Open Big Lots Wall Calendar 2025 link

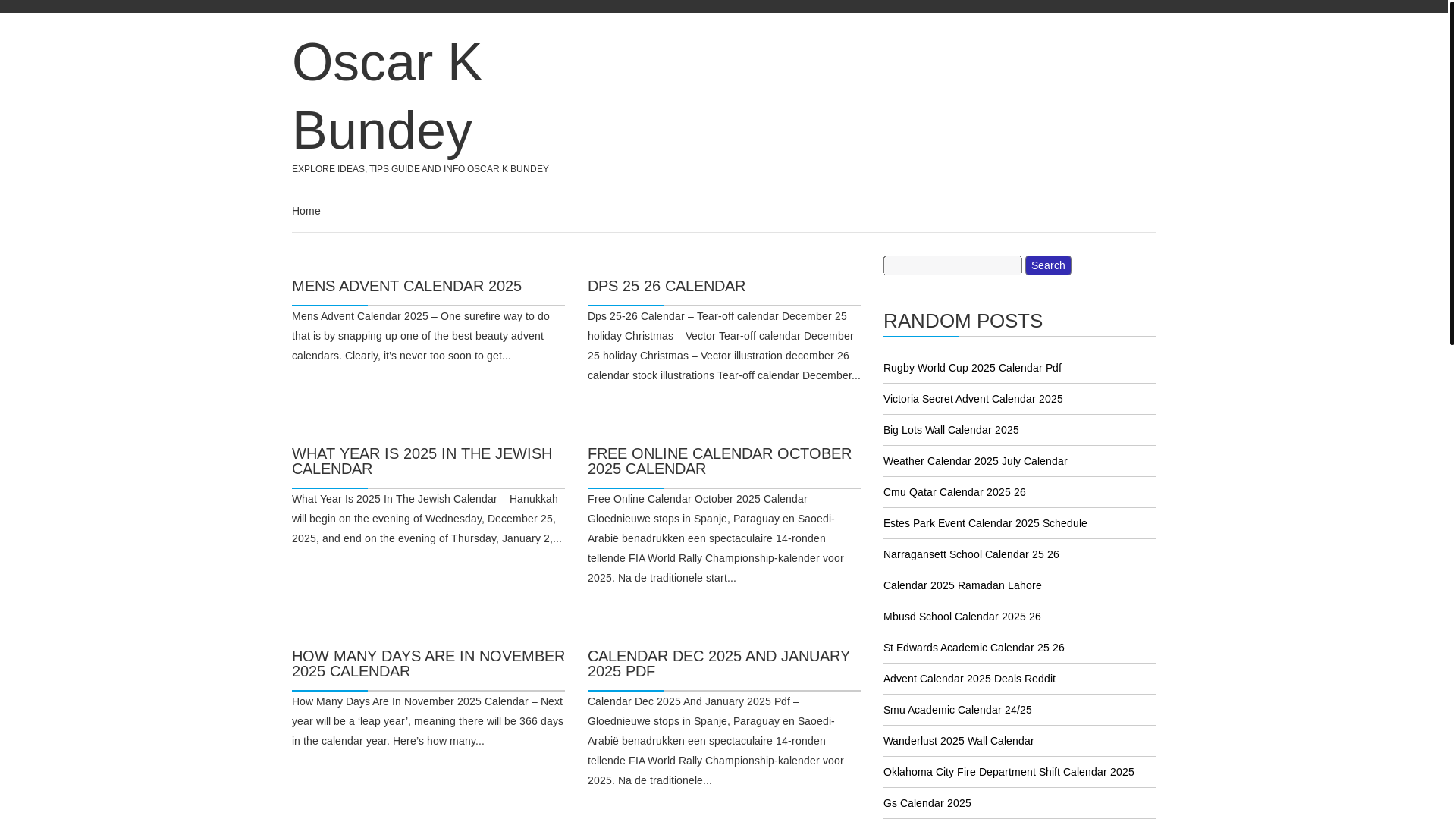(x=951, y=430)
